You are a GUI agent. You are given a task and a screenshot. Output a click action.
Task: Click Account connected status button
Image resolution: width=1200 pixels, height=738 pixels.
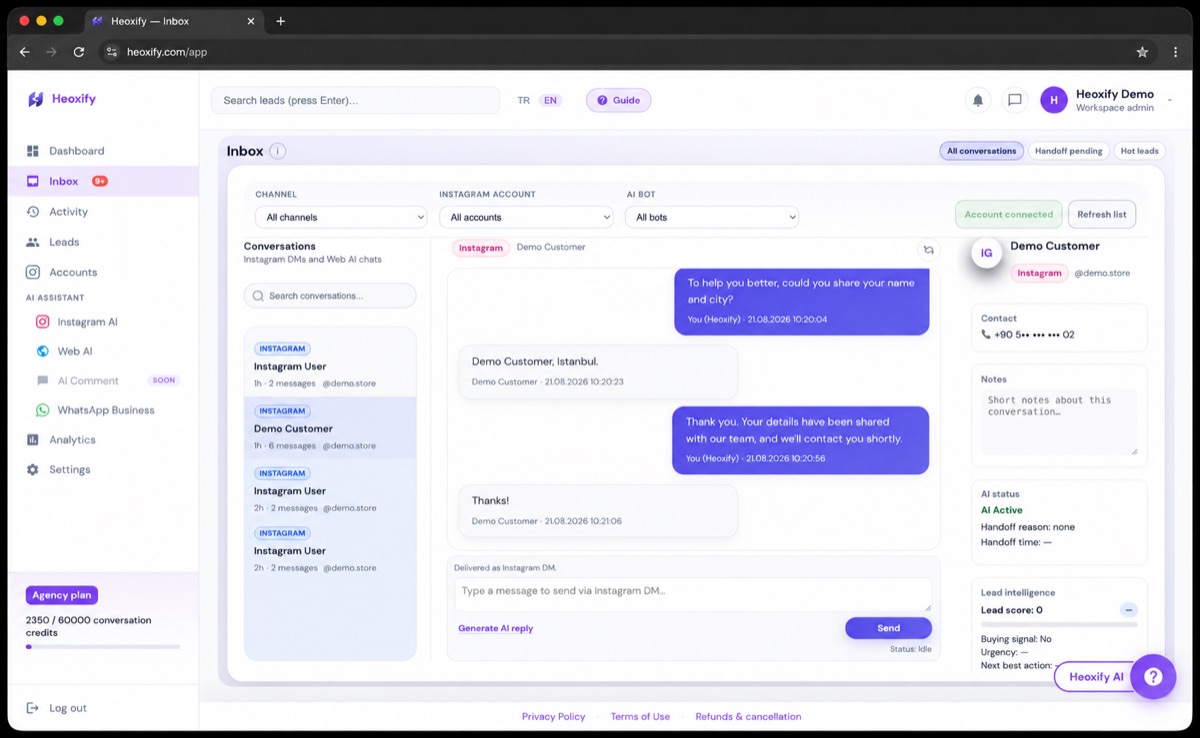[1008, 214]
